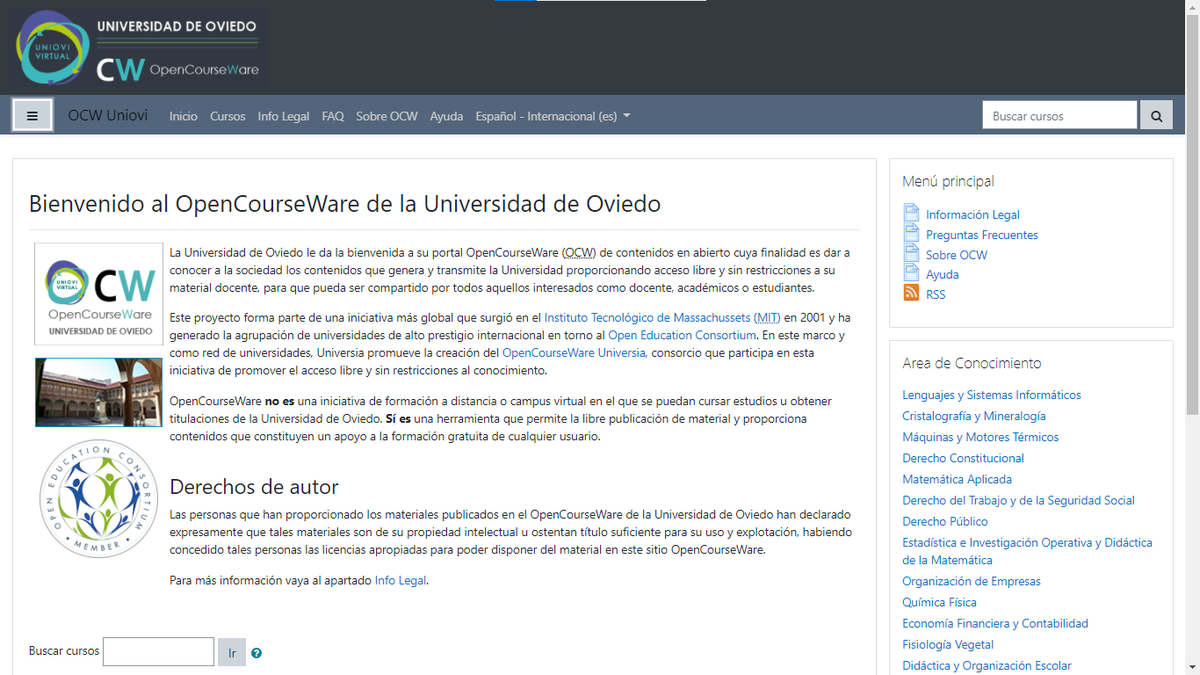
Task: Click the OCW Universidad de Oviedo logo image
Action: point(99,294)
